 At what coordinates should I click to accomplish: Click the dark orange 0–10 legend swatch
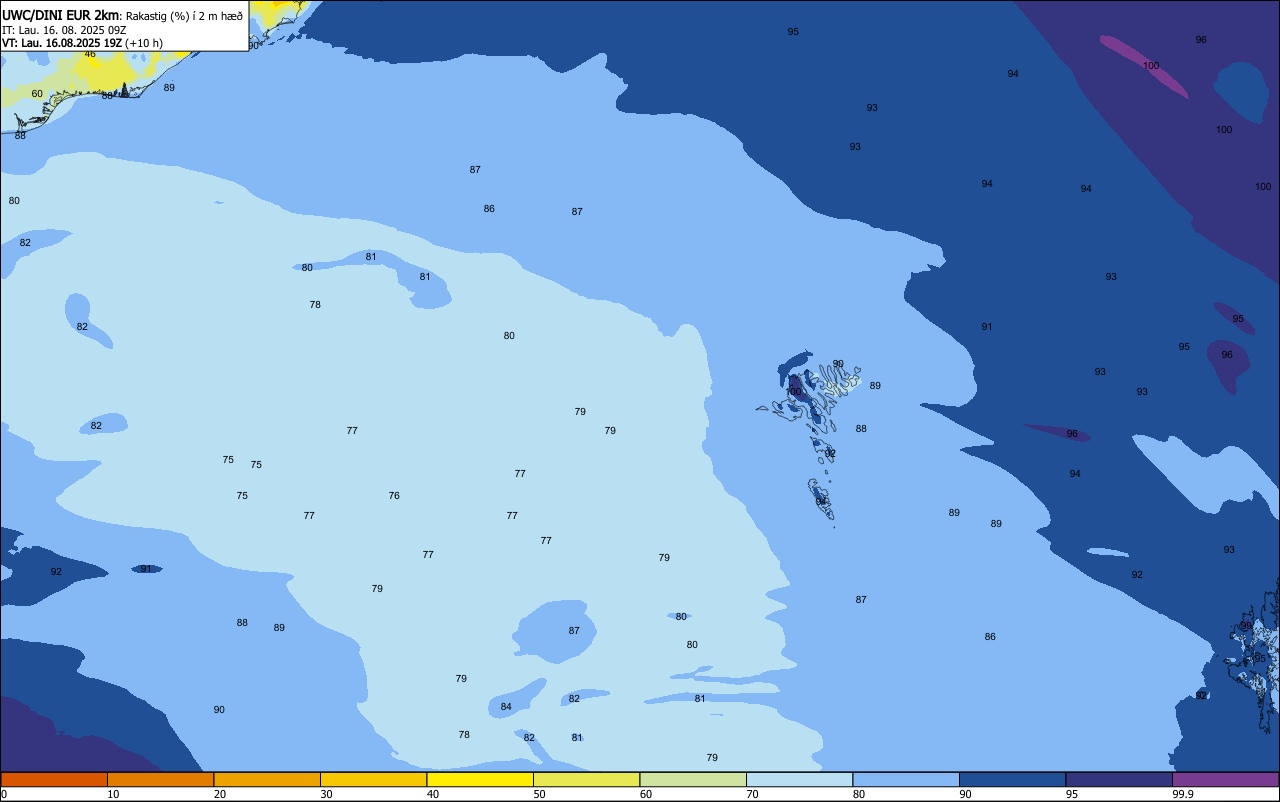(x=54, y=779)
